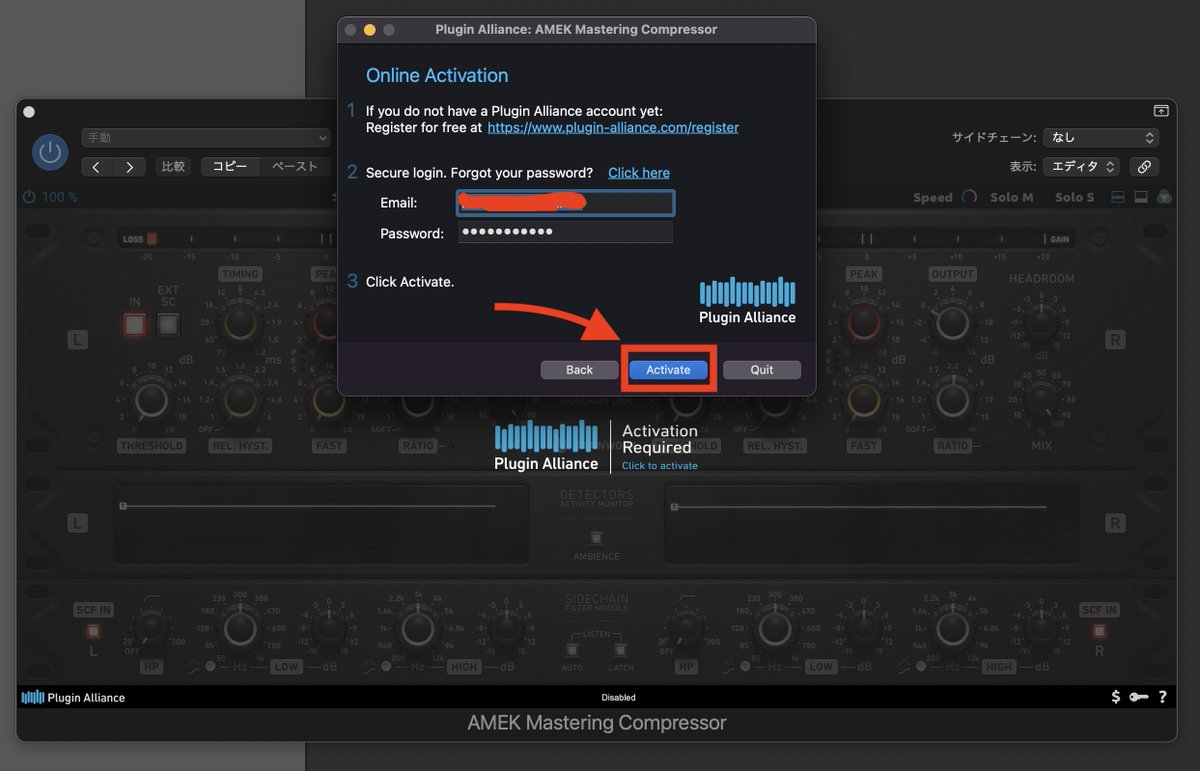Click the right channel HIGH frequency knob
The image size is (1200, 771).
952,629
